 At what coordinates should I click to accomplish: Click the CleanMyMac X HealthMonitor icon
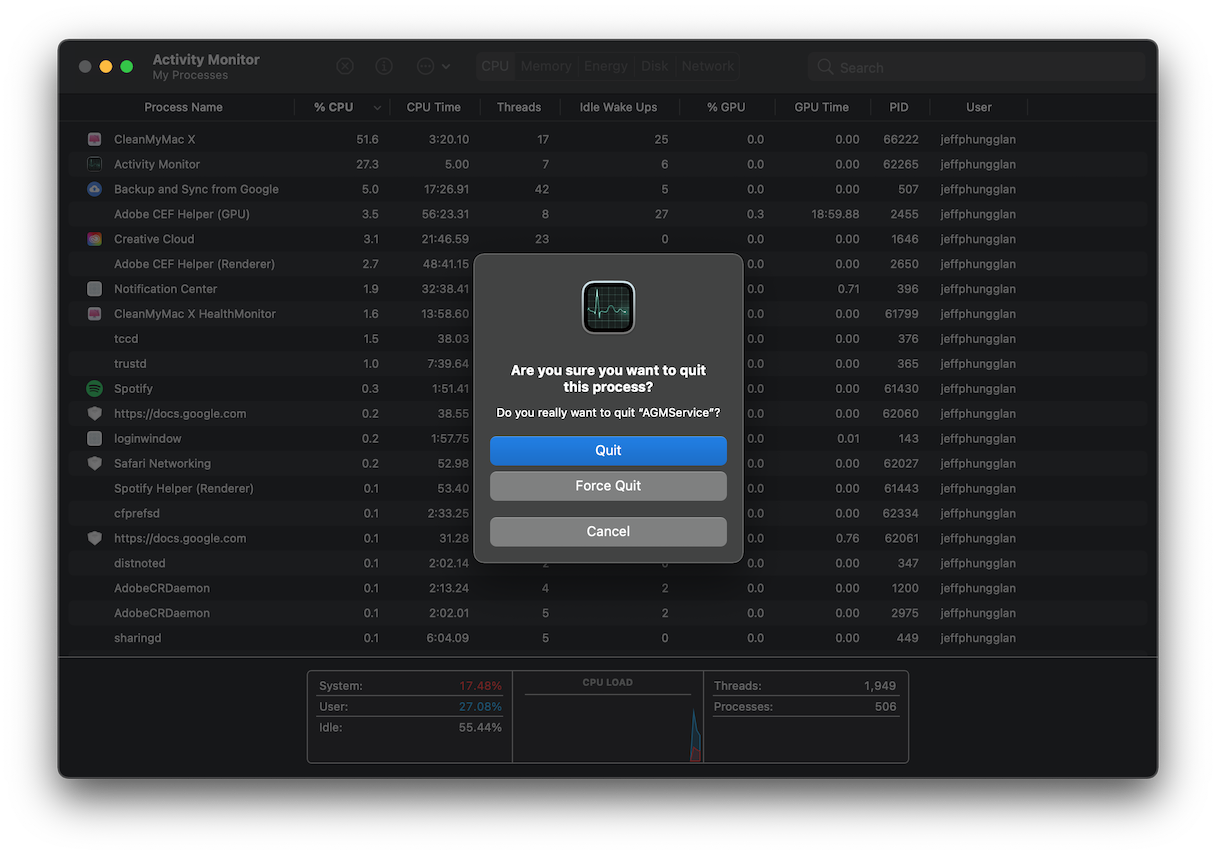click(94, 314)
